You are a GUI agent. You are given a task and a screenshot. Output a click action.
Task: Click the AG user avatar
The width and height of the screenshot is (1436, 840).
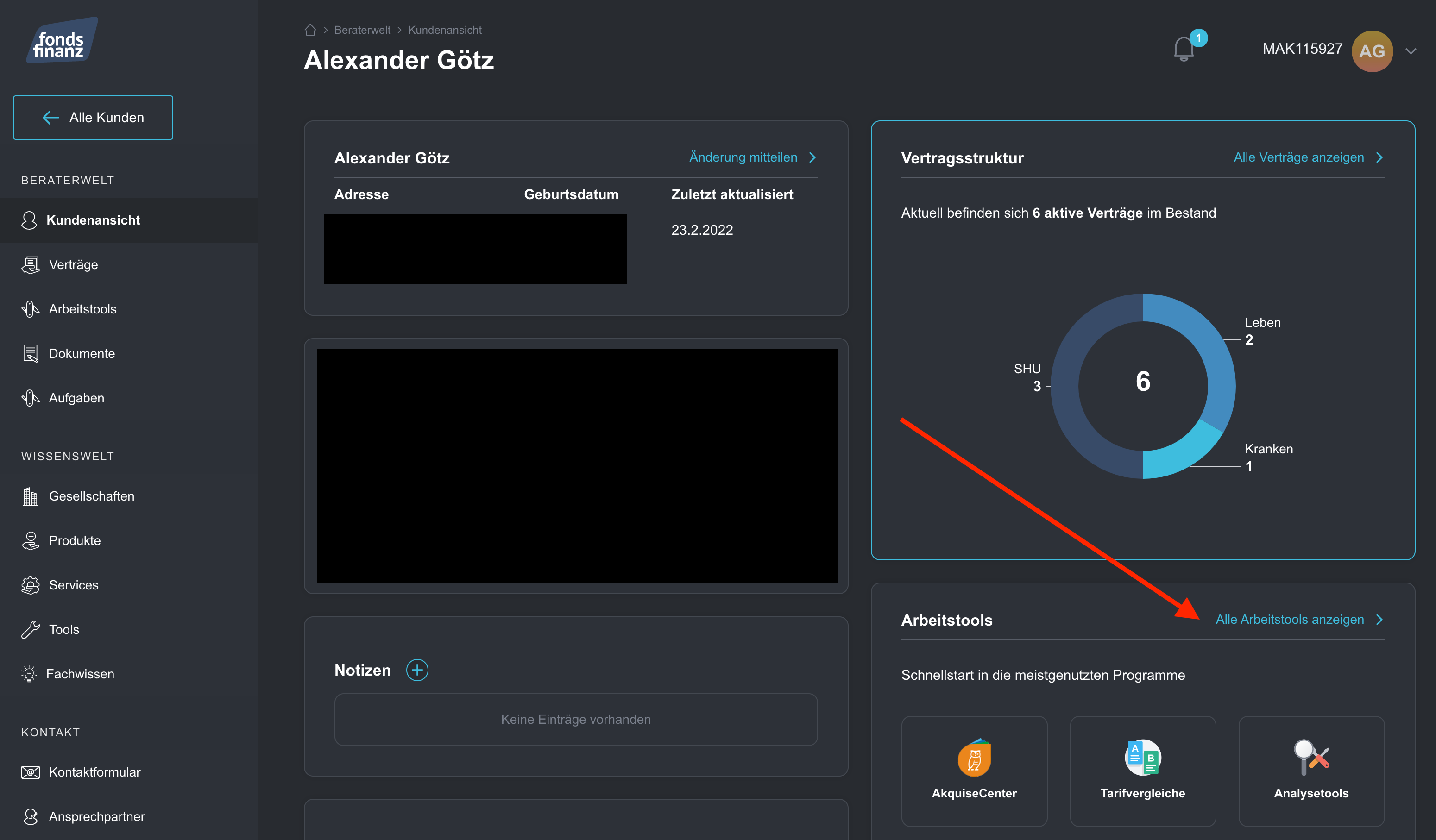tap(1372, 51)
